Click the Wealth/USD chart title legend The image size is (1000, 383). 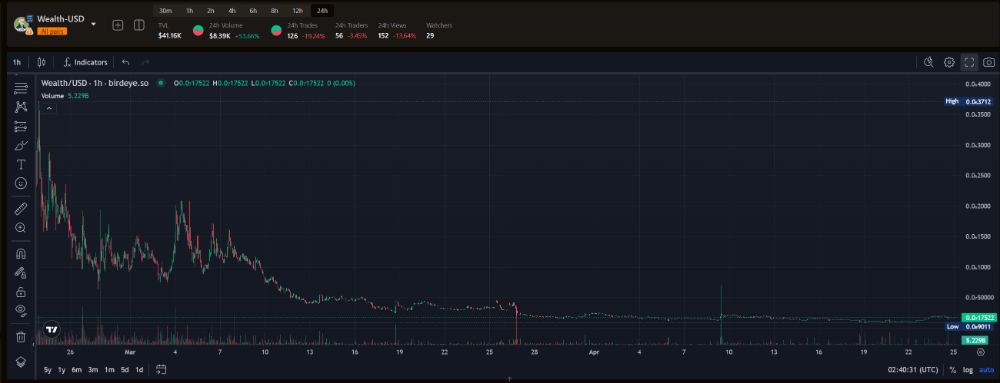click(x=95, y=83)
